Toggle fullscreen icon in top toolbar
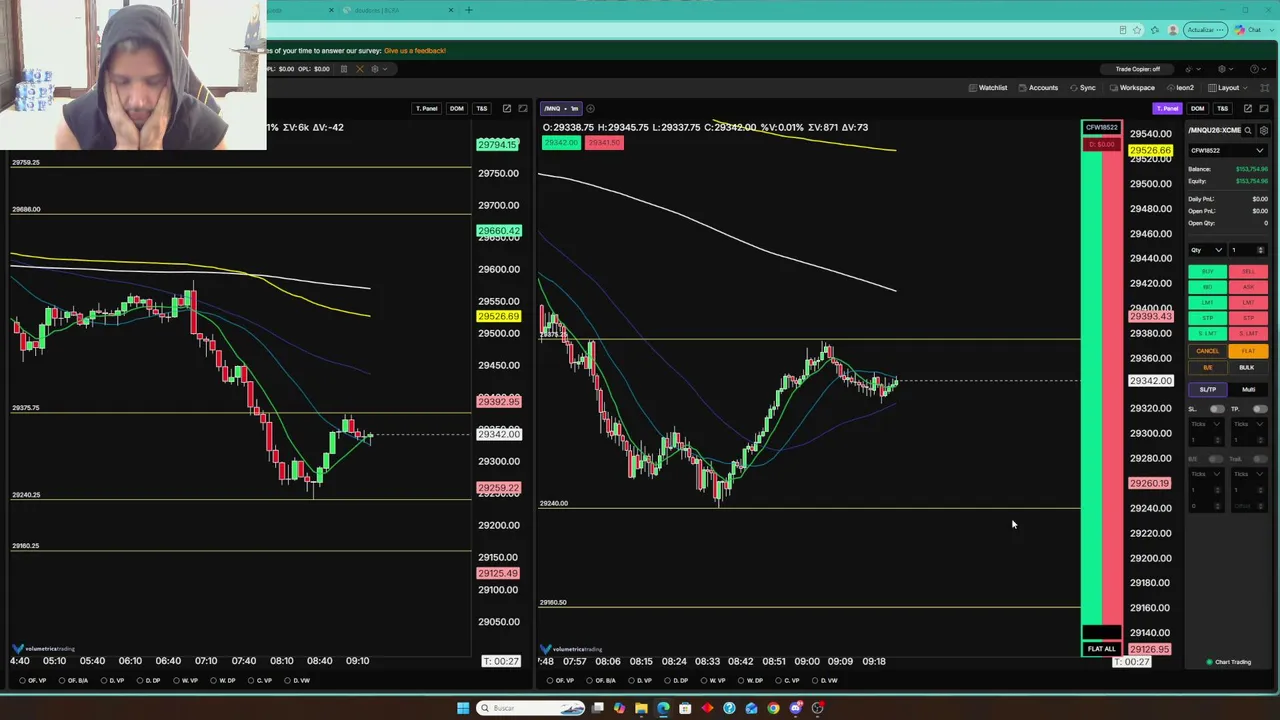Viewport: 1280px width, 720px height. (1264, 88)
